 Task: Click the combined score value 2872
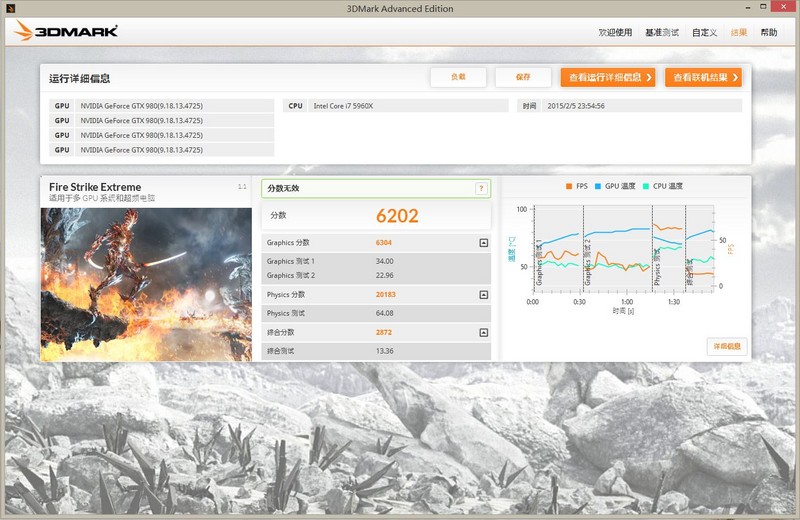384,333
